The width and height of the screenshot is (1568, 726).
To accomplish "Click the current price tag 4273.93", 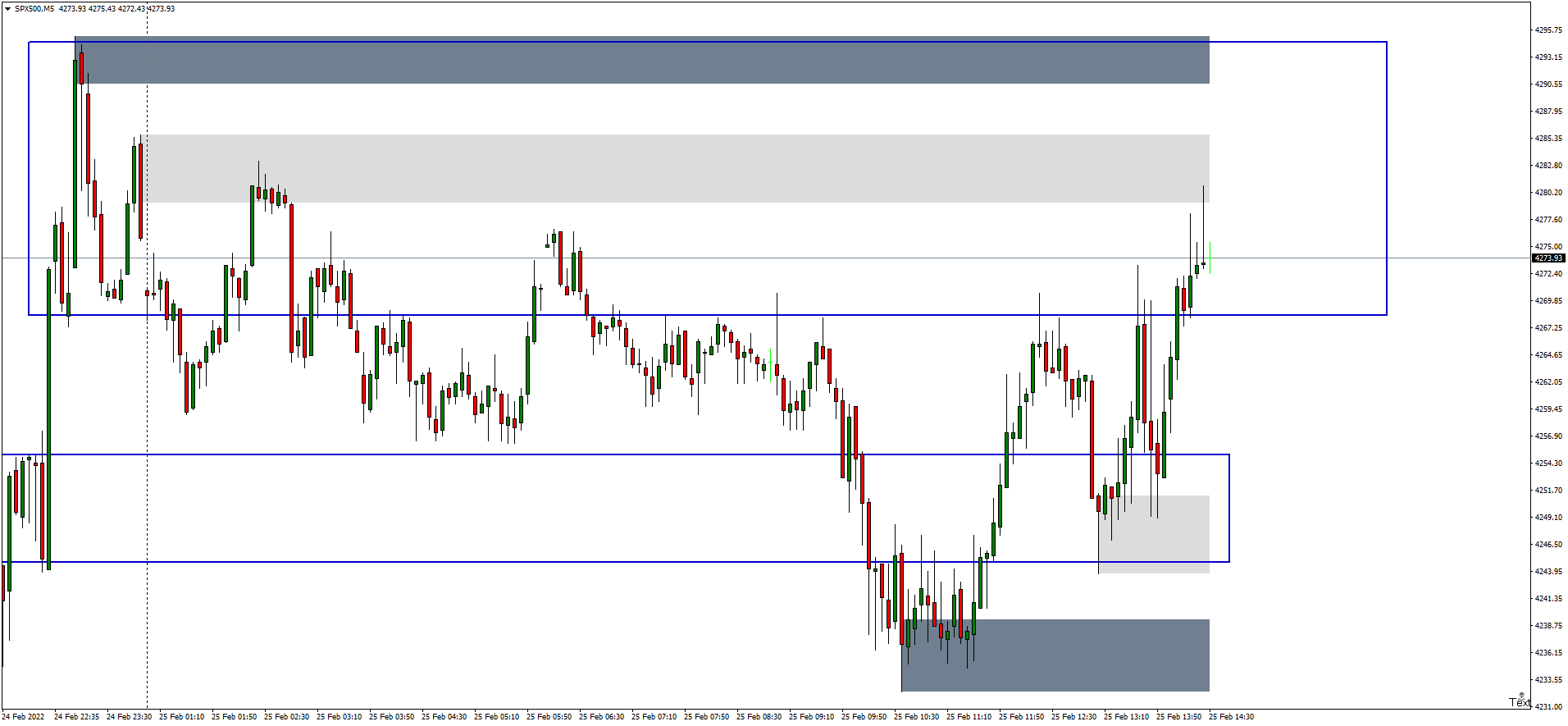I will click(x=1548, y=258).
